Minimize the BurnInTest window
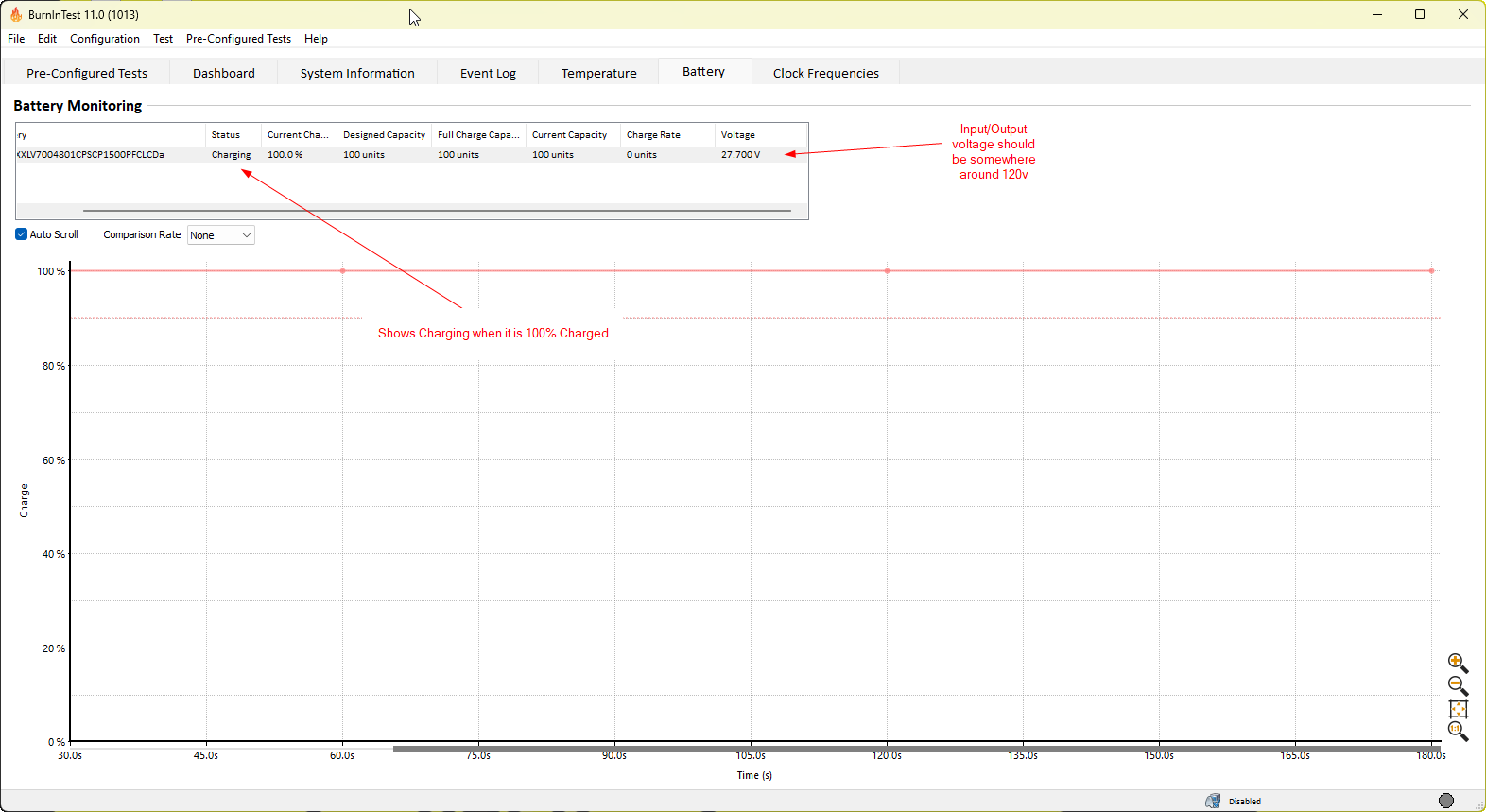Image resolution: width=1486 pixels, height=812 pixels. pos(1377,14)
